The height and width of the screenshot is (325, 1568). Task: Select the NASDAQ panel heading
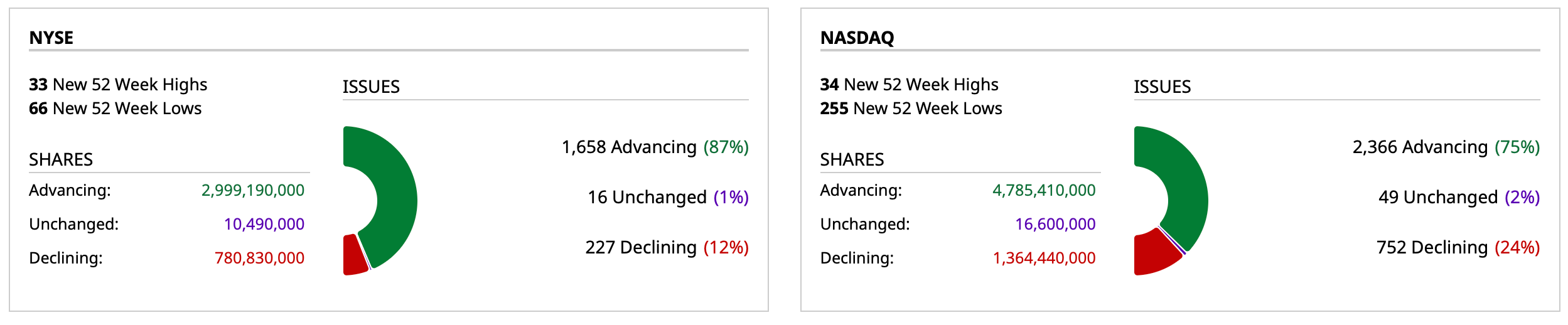(857, 38)
